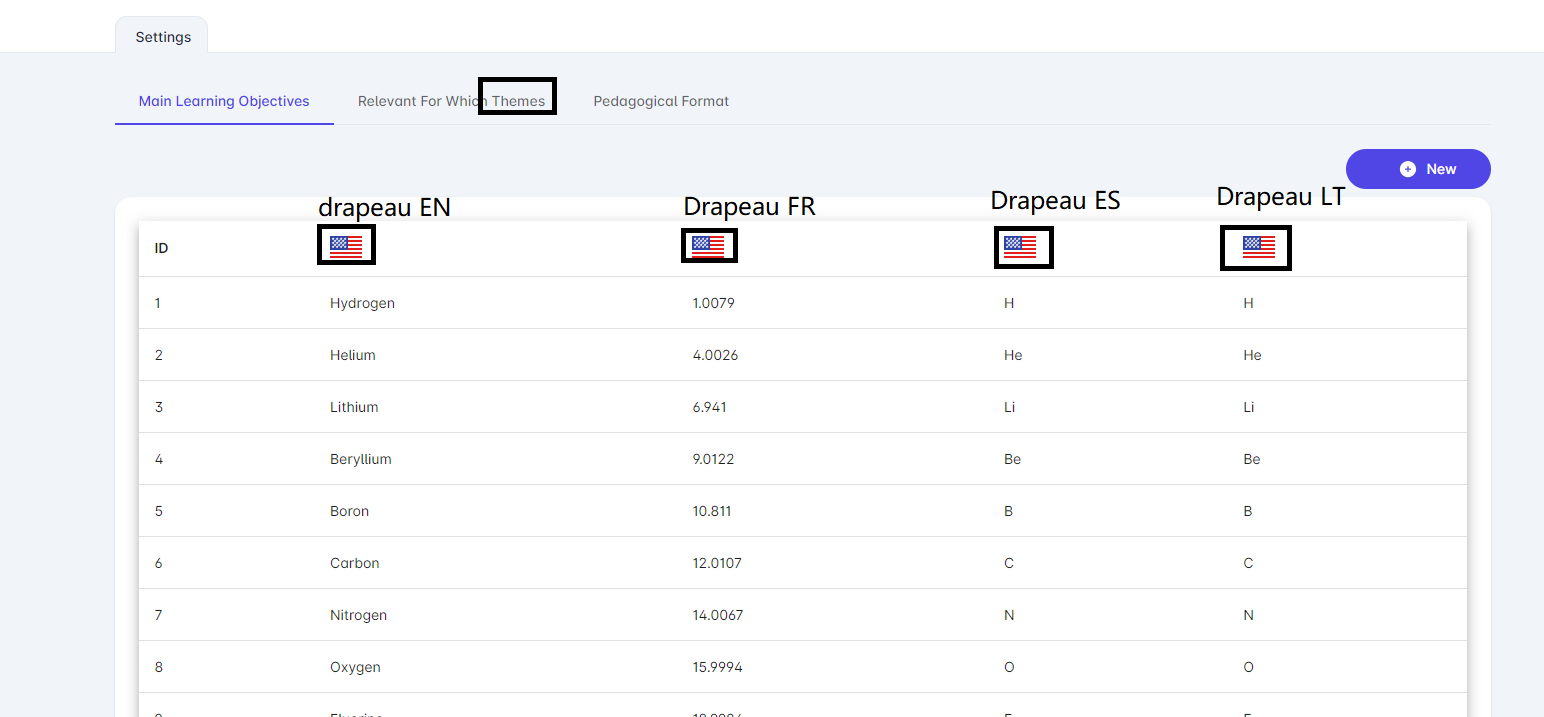This screenshot has height=717, width=1544.
Task: Select the flag icon under Drapeau LT
Action: point(1258,247)
